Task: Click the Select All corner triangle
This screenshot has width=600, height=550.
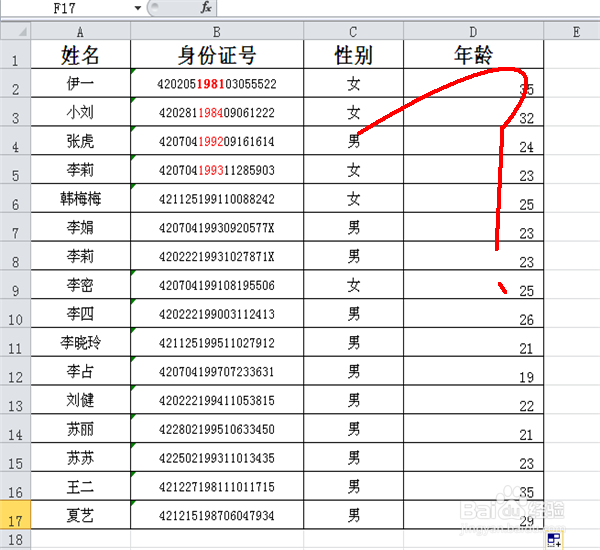Action: [x=16, y=31]
